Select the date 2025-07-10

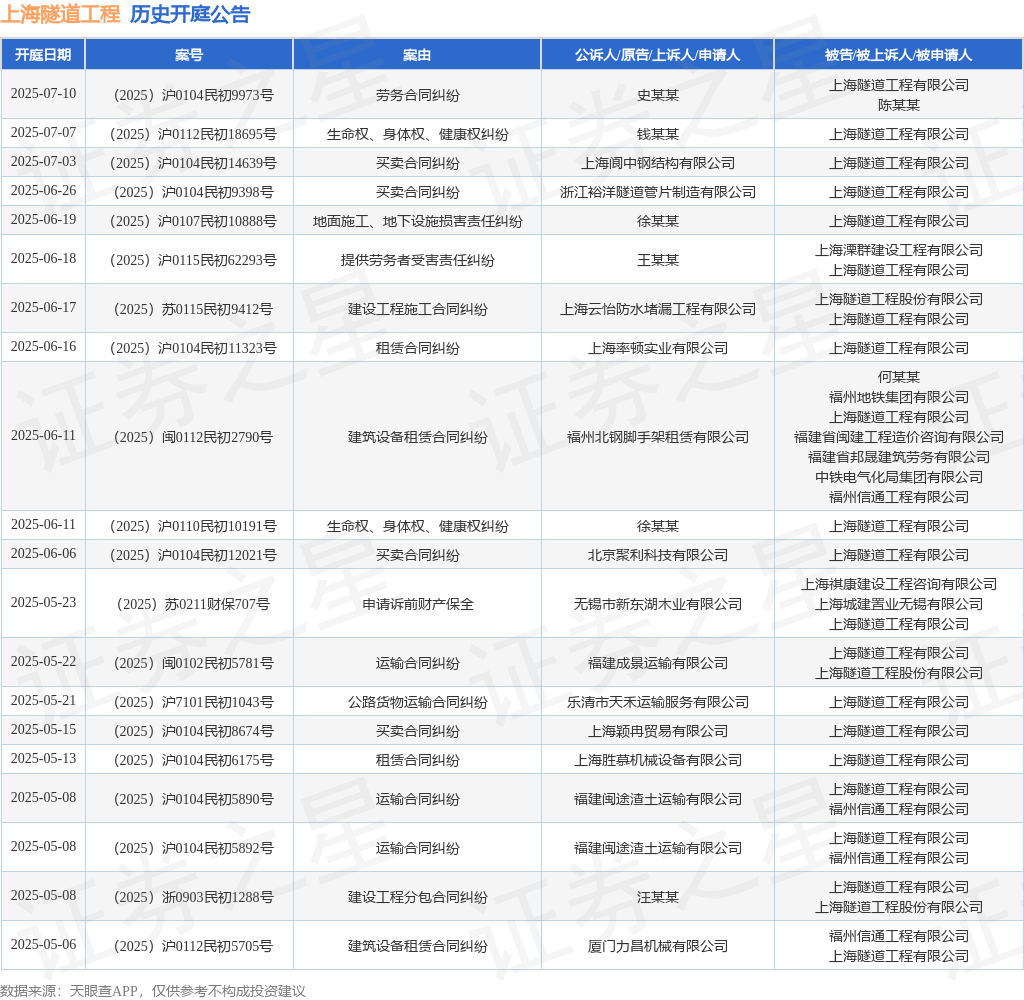(43, 93)
